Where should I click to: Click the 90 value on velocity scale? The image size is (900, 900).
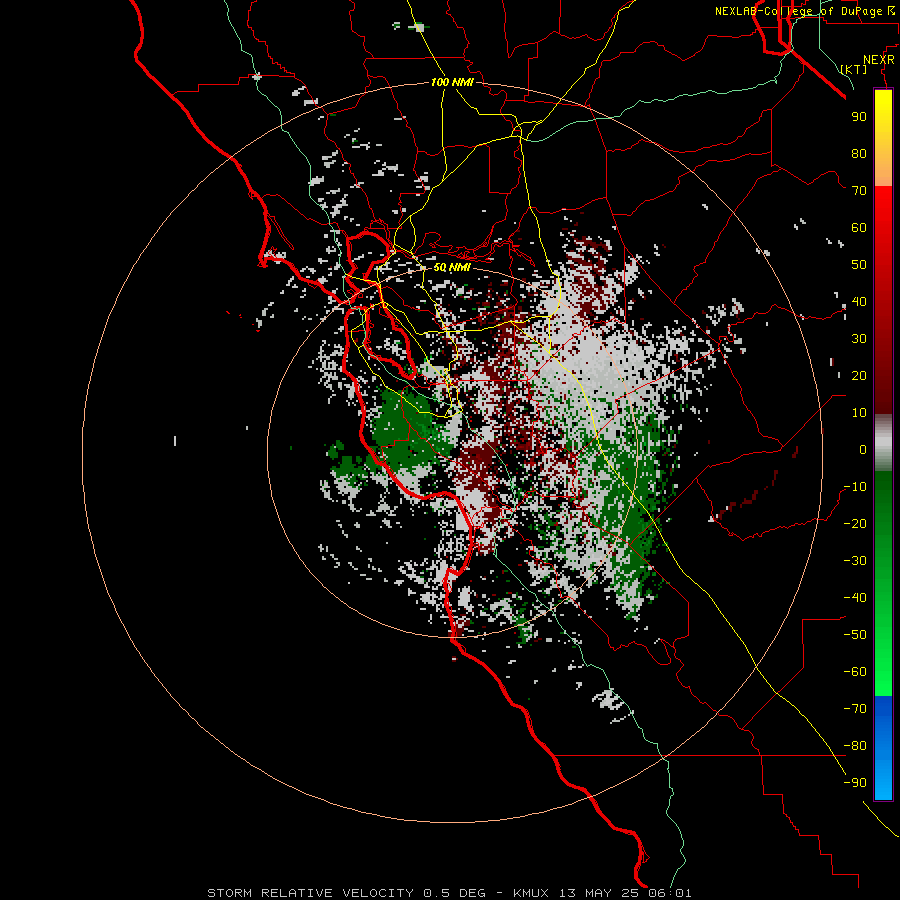(x=859, y=117)
